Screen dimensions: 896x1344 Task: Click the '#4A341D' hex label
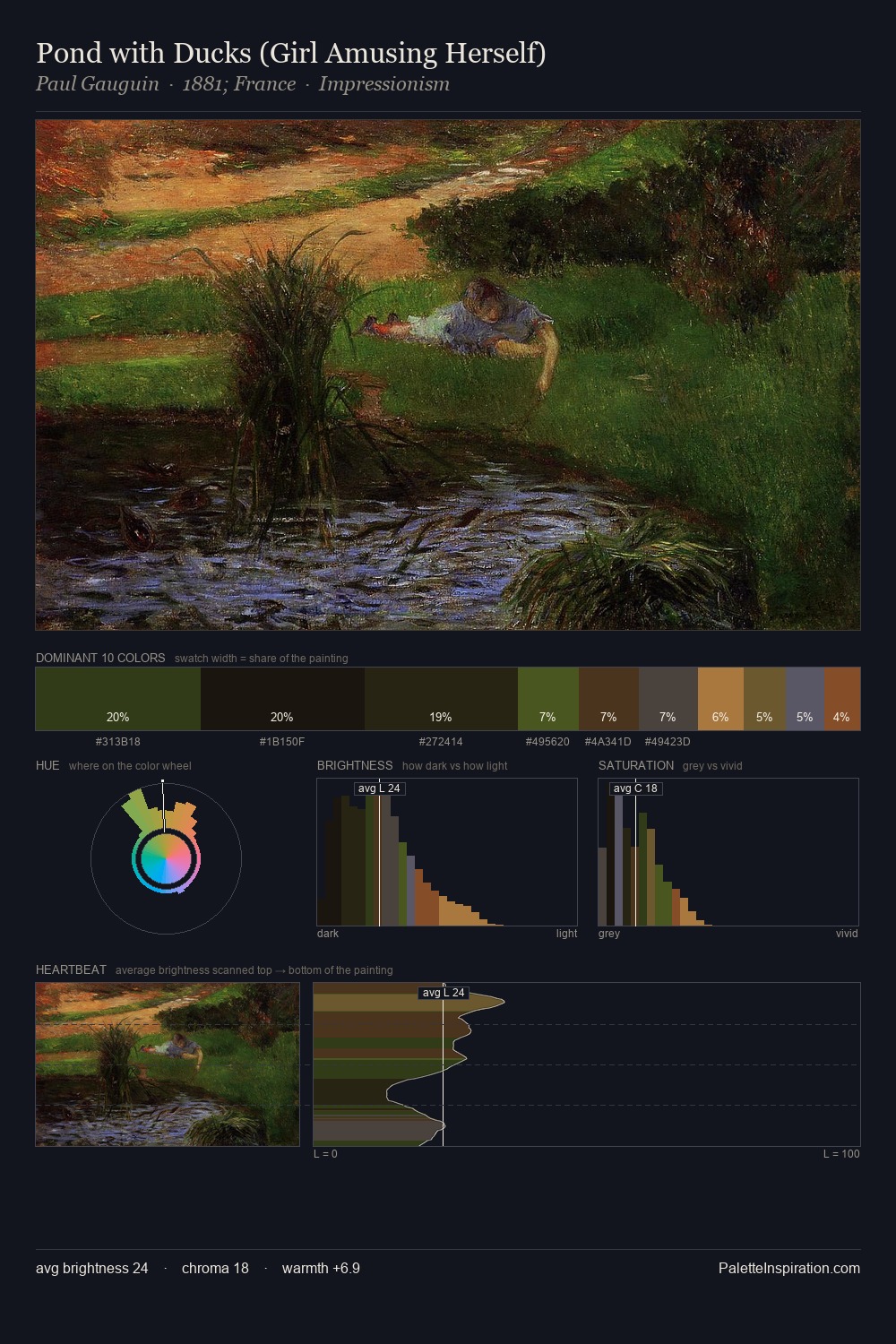click(x=608, y=742)
